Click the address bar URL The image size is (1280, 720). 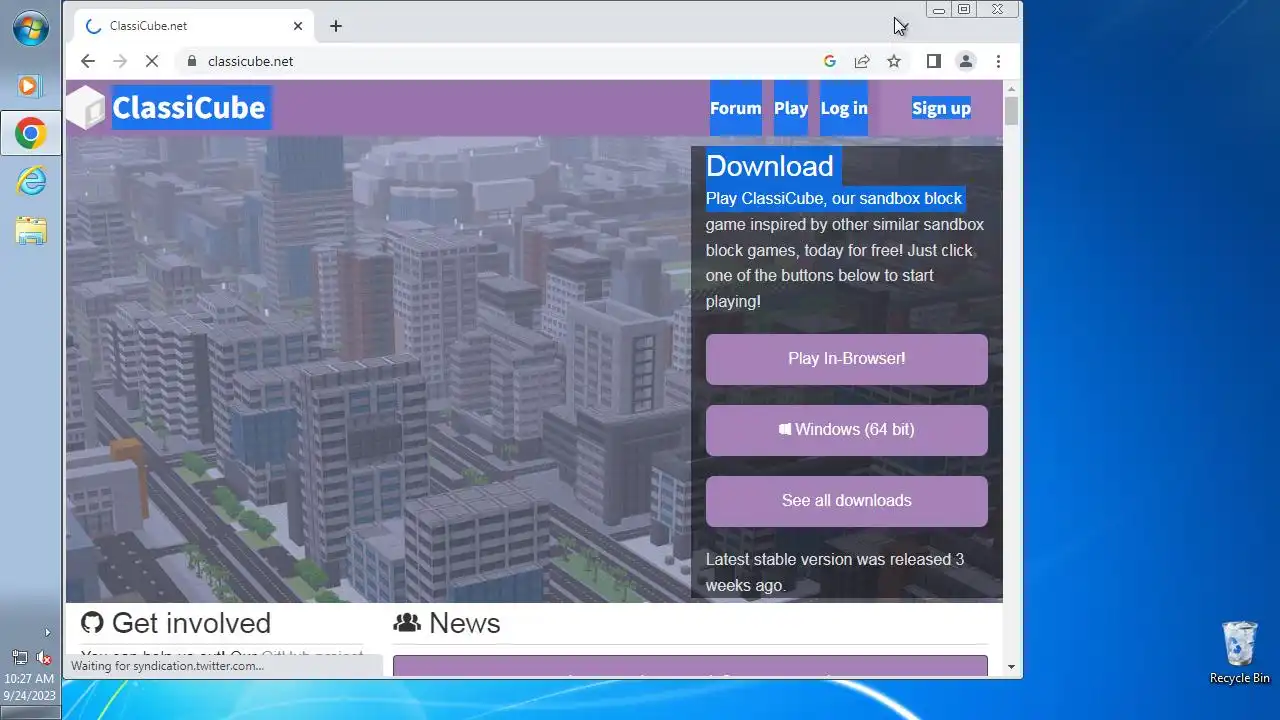click(x=250, y=61)
